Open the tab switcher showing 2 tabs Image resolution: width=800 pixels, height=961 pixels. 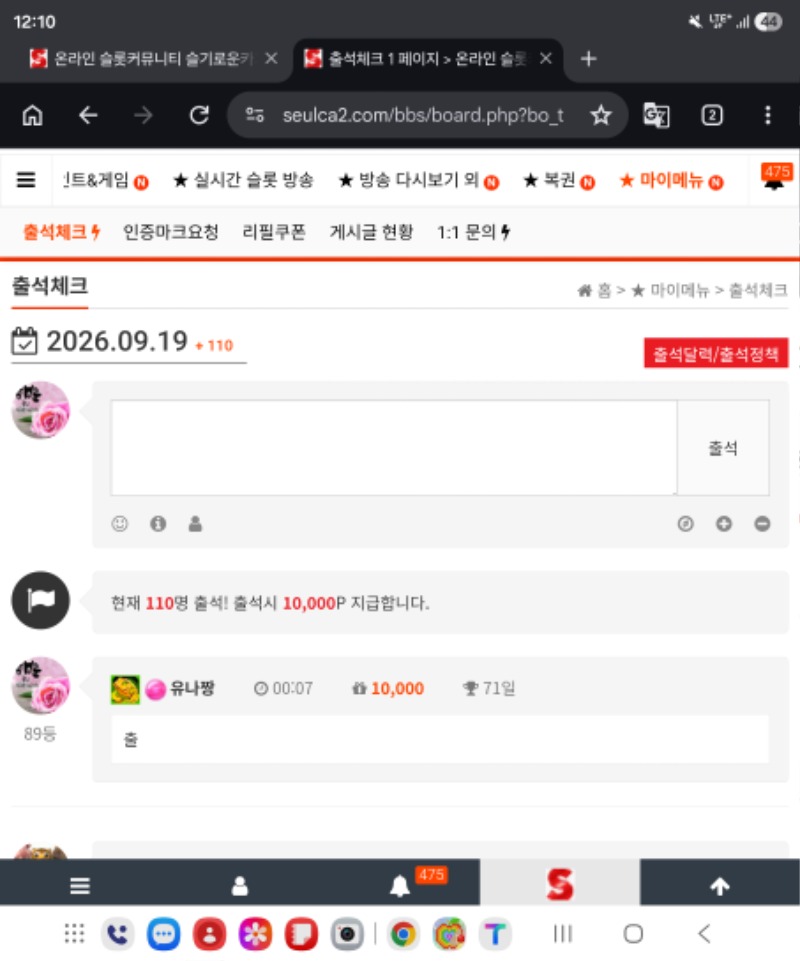(712, 115)
